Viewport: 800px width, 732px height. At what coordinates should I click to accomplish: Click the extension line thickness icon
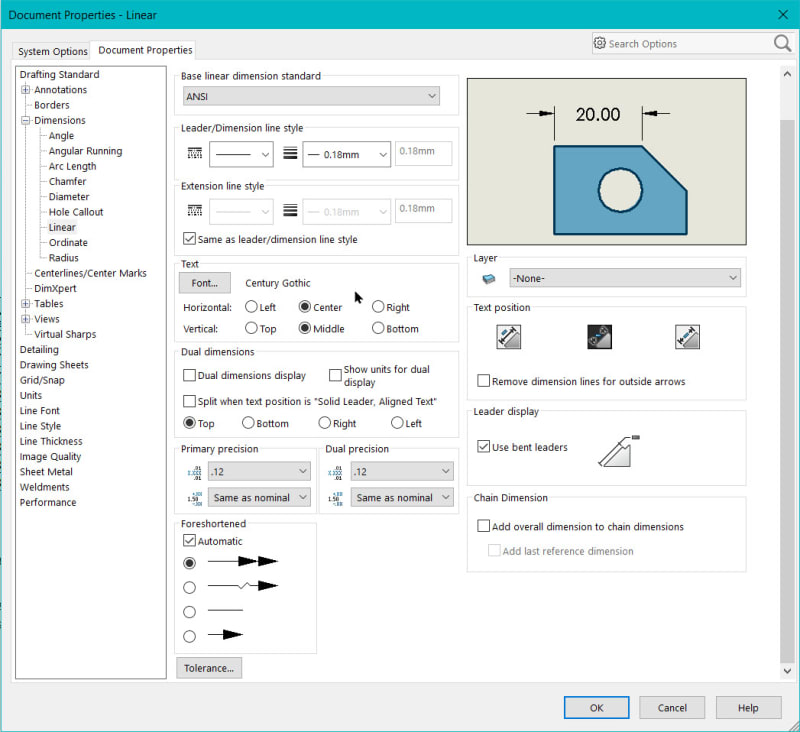290,210
